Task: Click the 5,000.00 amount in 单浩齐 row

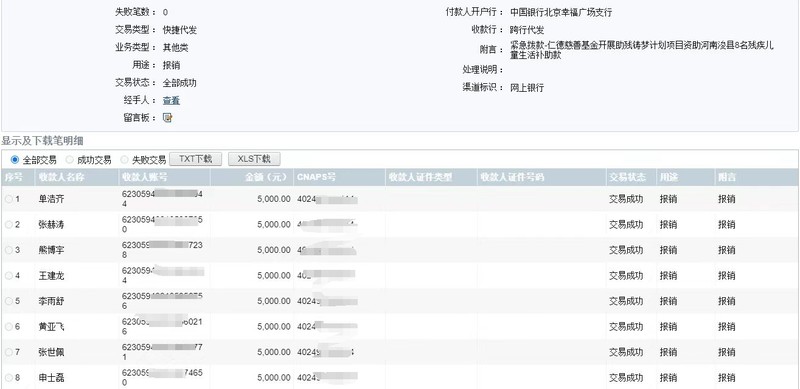Action: [x=274, y=199]
